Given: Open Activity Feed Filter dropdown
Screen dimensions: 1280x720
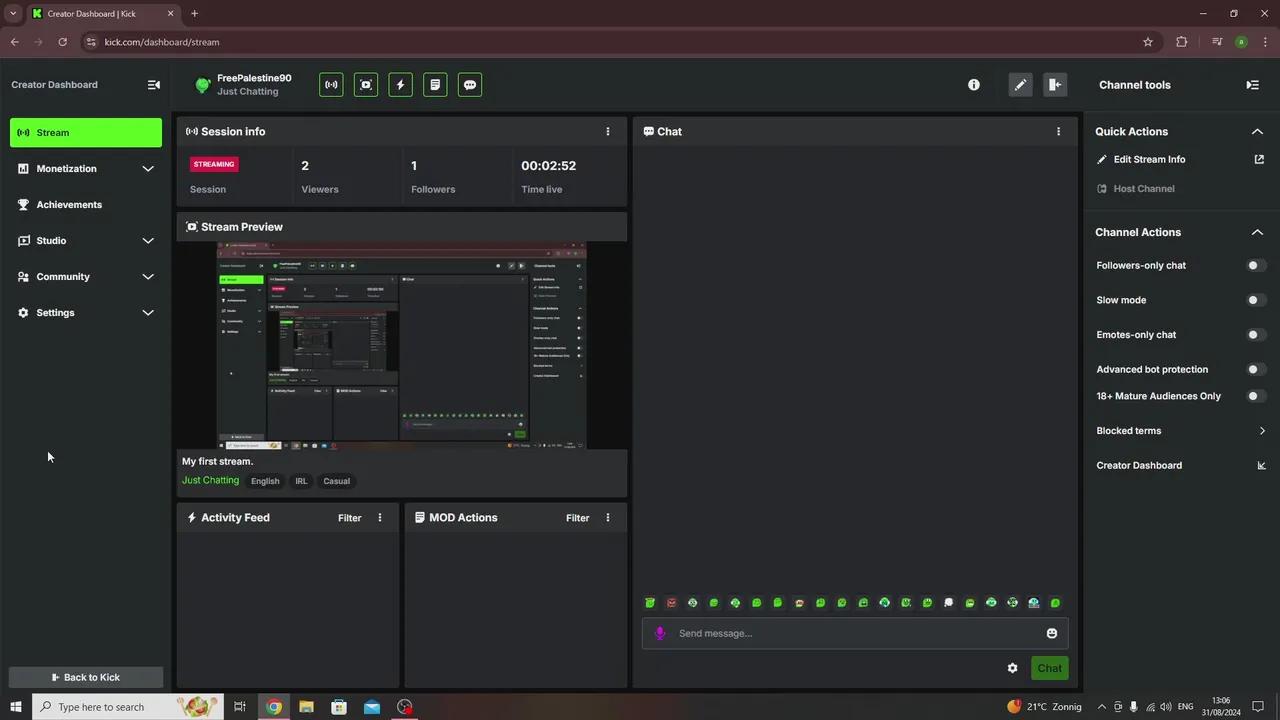Looking at the screenshot, I should point(349,518).
